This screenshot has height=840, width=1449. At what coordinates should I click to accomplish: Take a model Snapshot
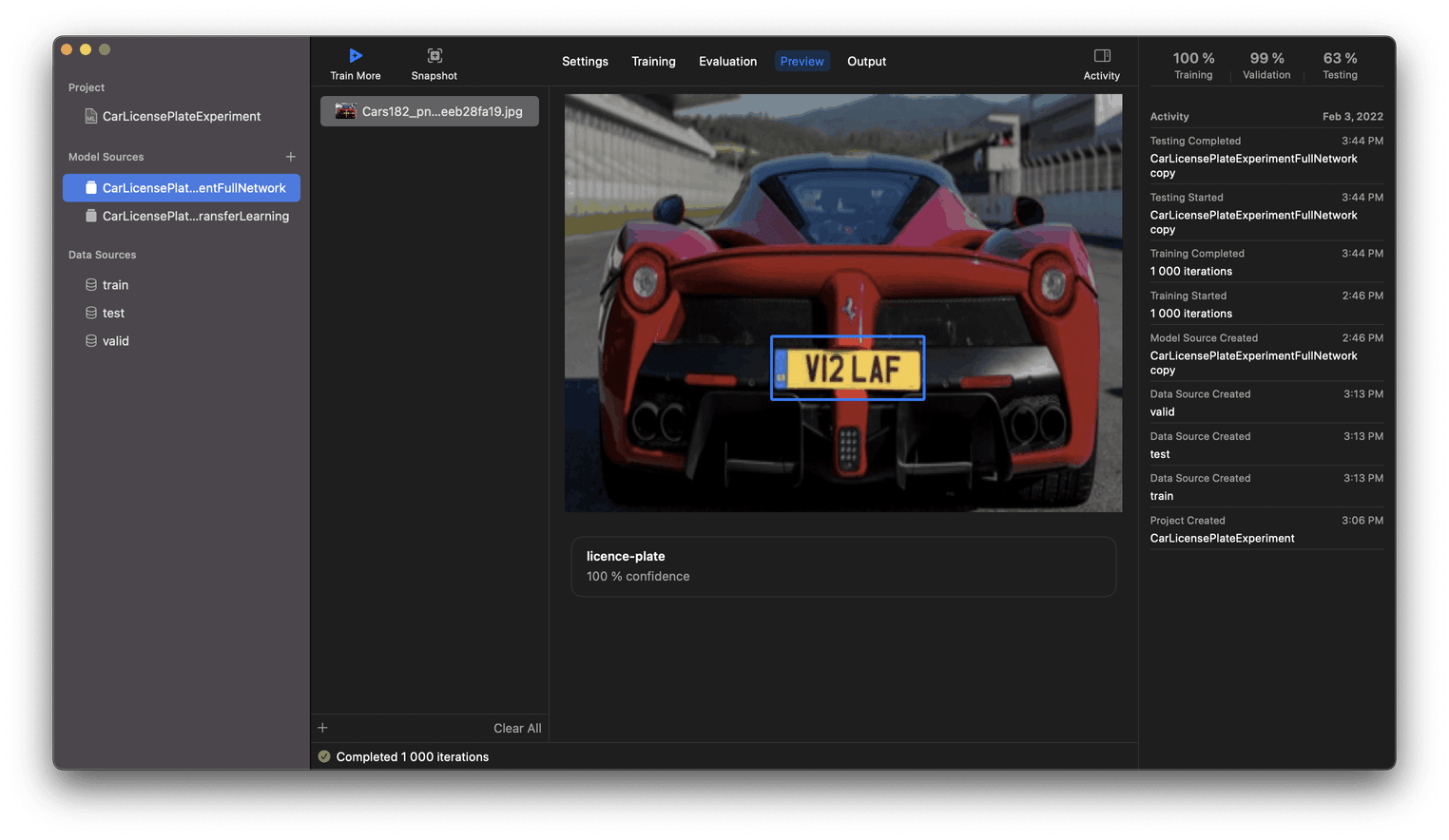click(x=434, y=55)
